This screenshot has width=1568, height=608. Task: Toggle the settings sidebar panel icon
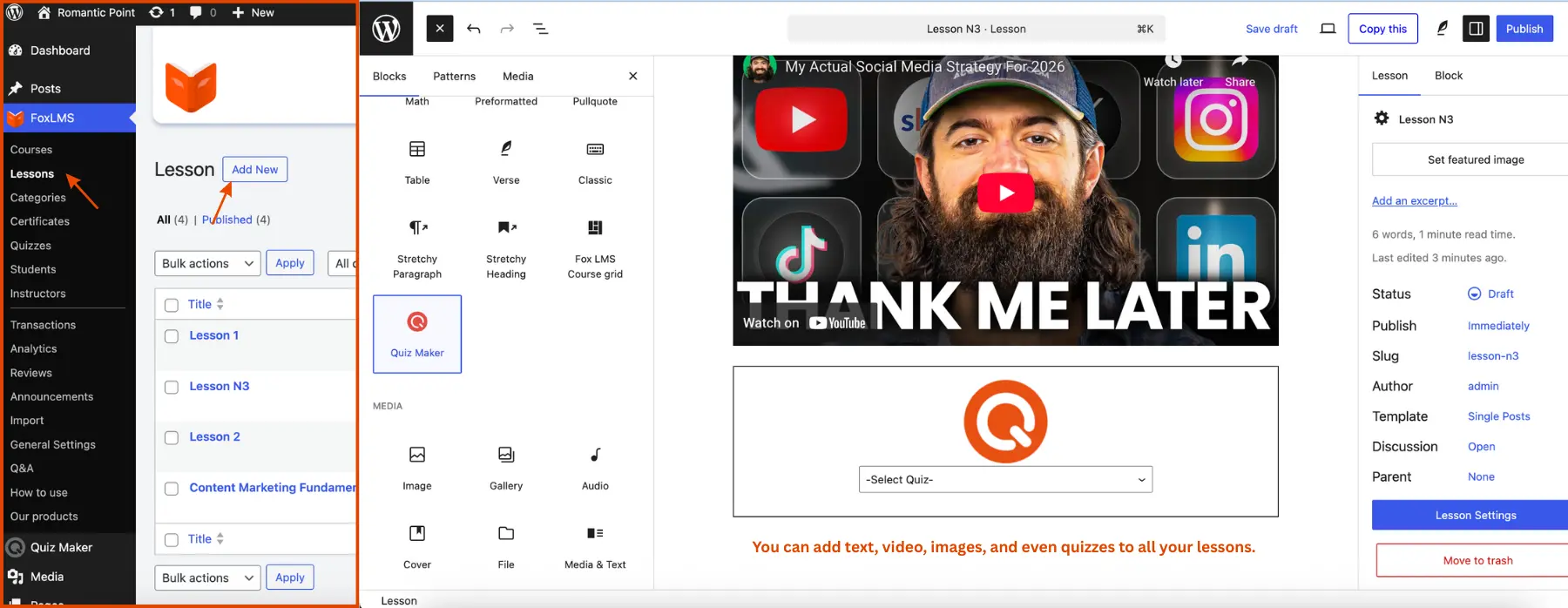click(x=1476, y=29)
